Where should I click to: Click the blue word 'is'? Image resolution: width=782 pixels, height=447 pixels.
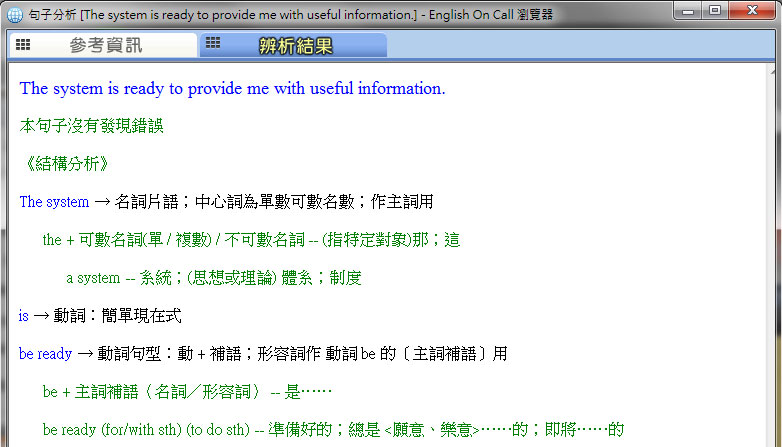23,316
